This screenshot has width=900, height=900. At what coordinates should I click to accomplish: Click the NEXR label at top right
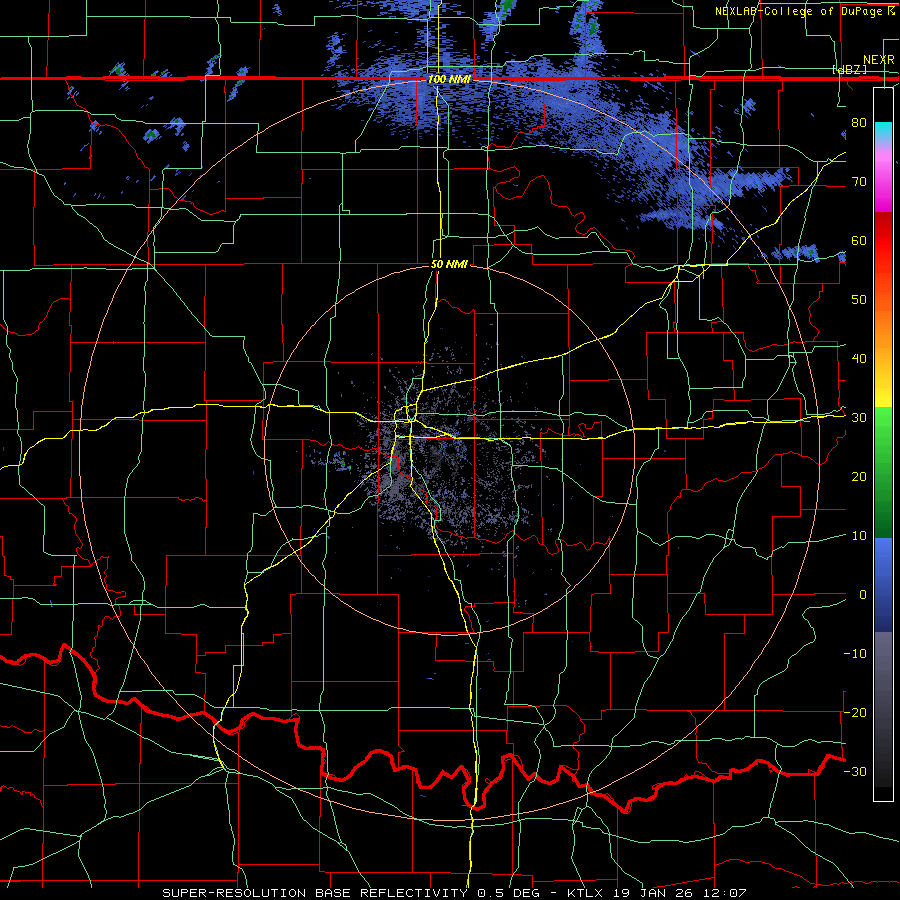pos(878,59)
